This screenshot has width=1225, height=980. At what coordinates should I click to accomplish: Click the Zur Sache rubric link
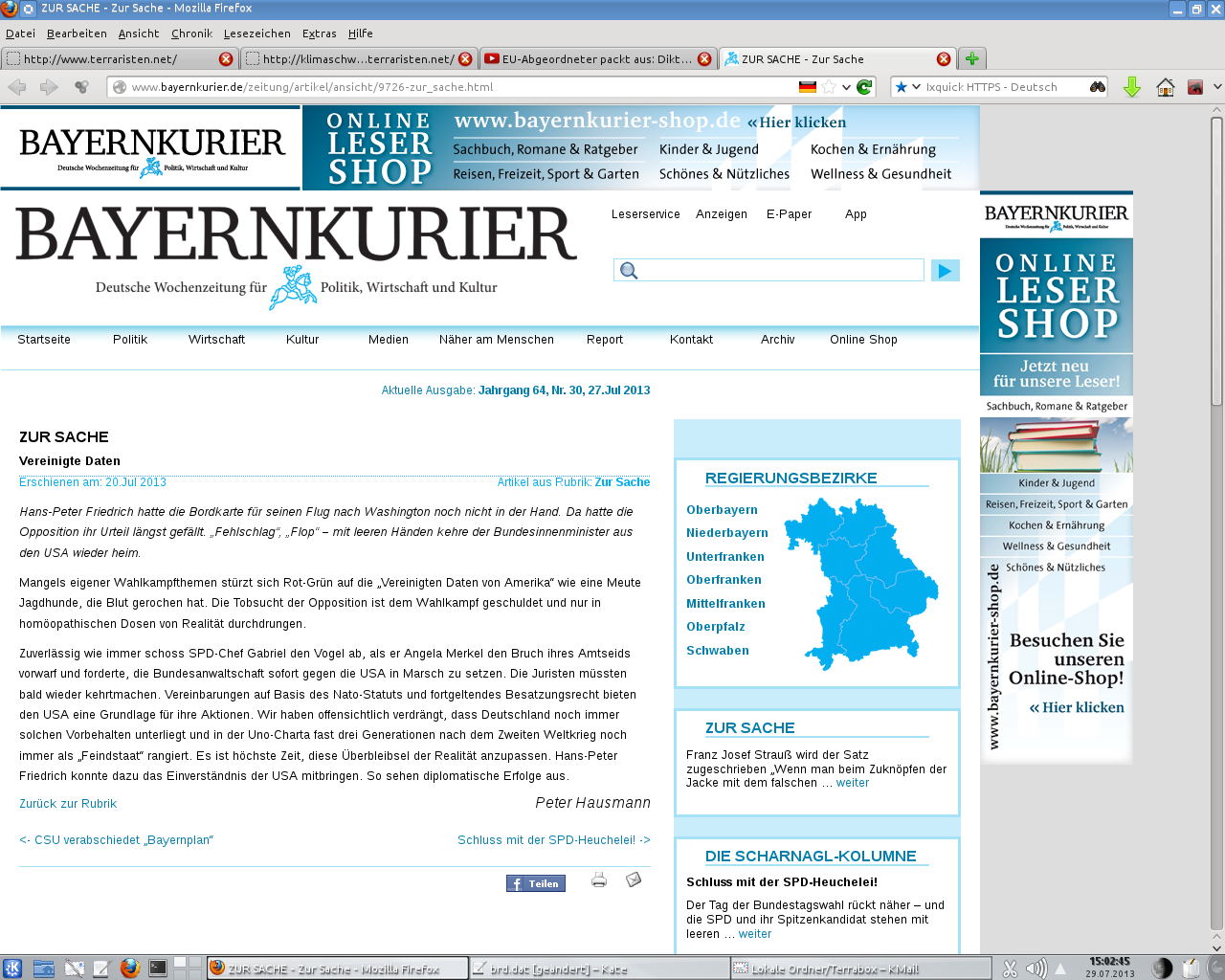(622, 482)
